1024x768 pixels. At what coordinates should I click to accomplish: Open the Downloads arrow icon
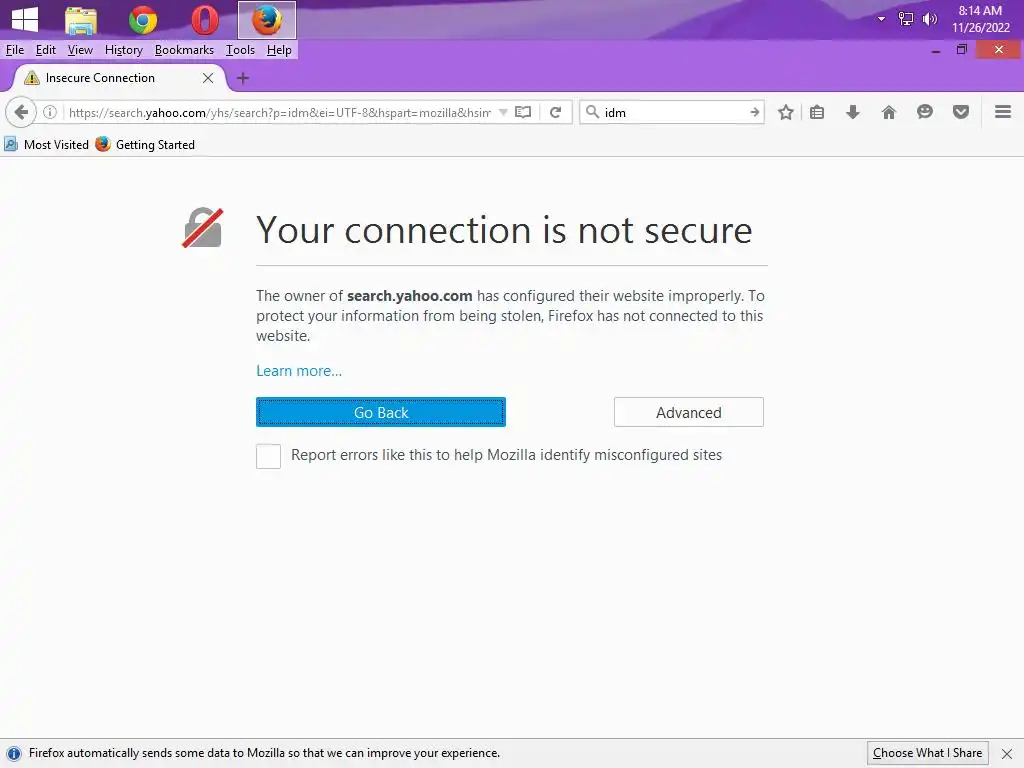[852, 112]
